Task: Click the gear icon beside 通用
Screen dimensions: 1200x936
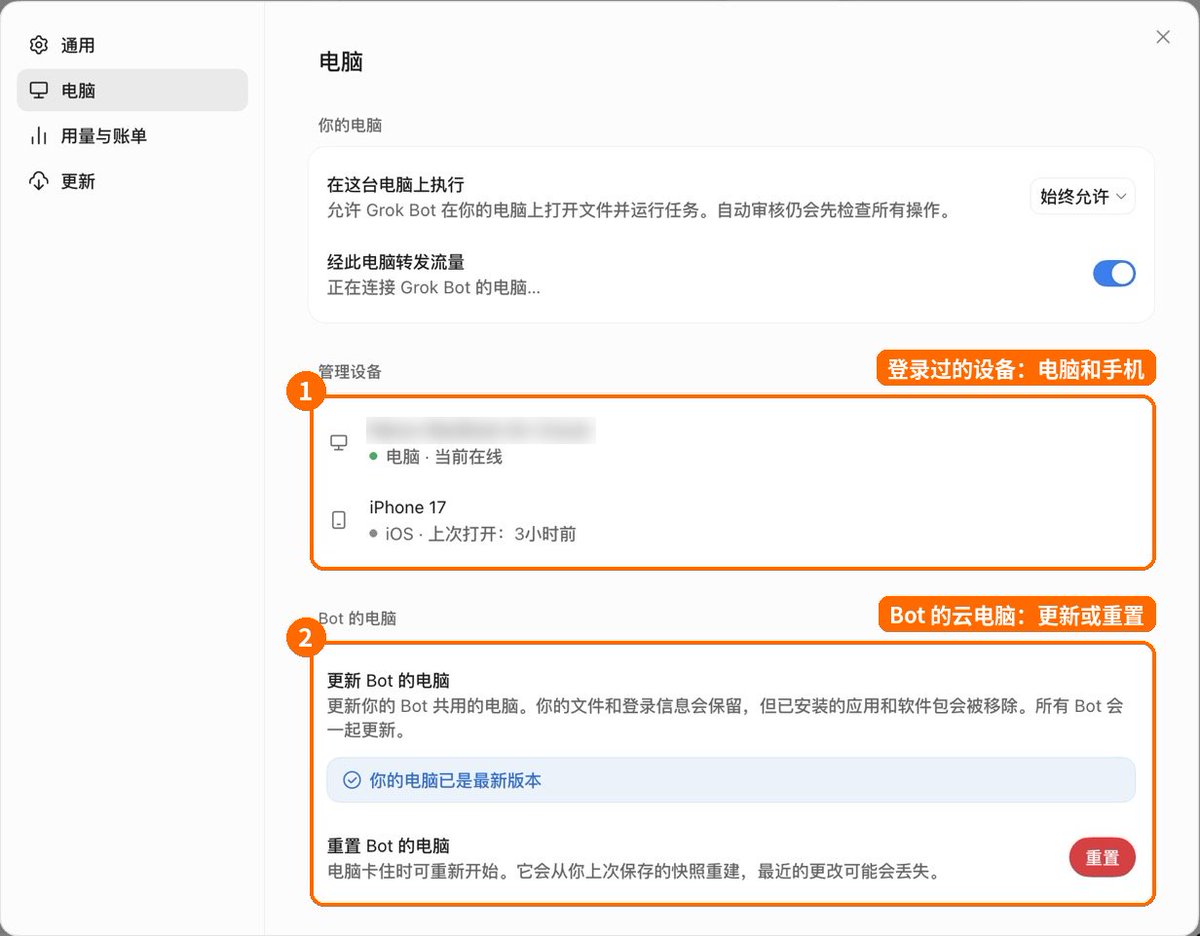Action: [39, 45]
